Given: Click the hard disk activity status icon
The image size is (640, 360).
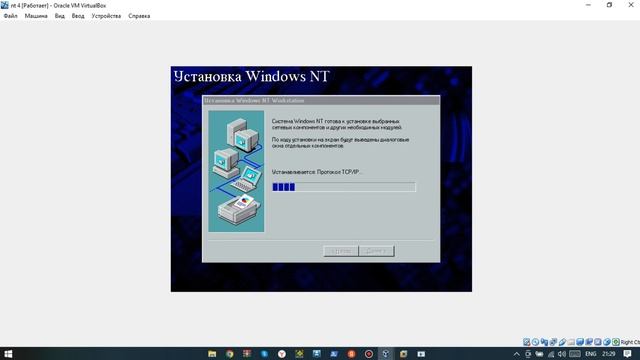Looking at the screenshot, I should pos(527,342).
